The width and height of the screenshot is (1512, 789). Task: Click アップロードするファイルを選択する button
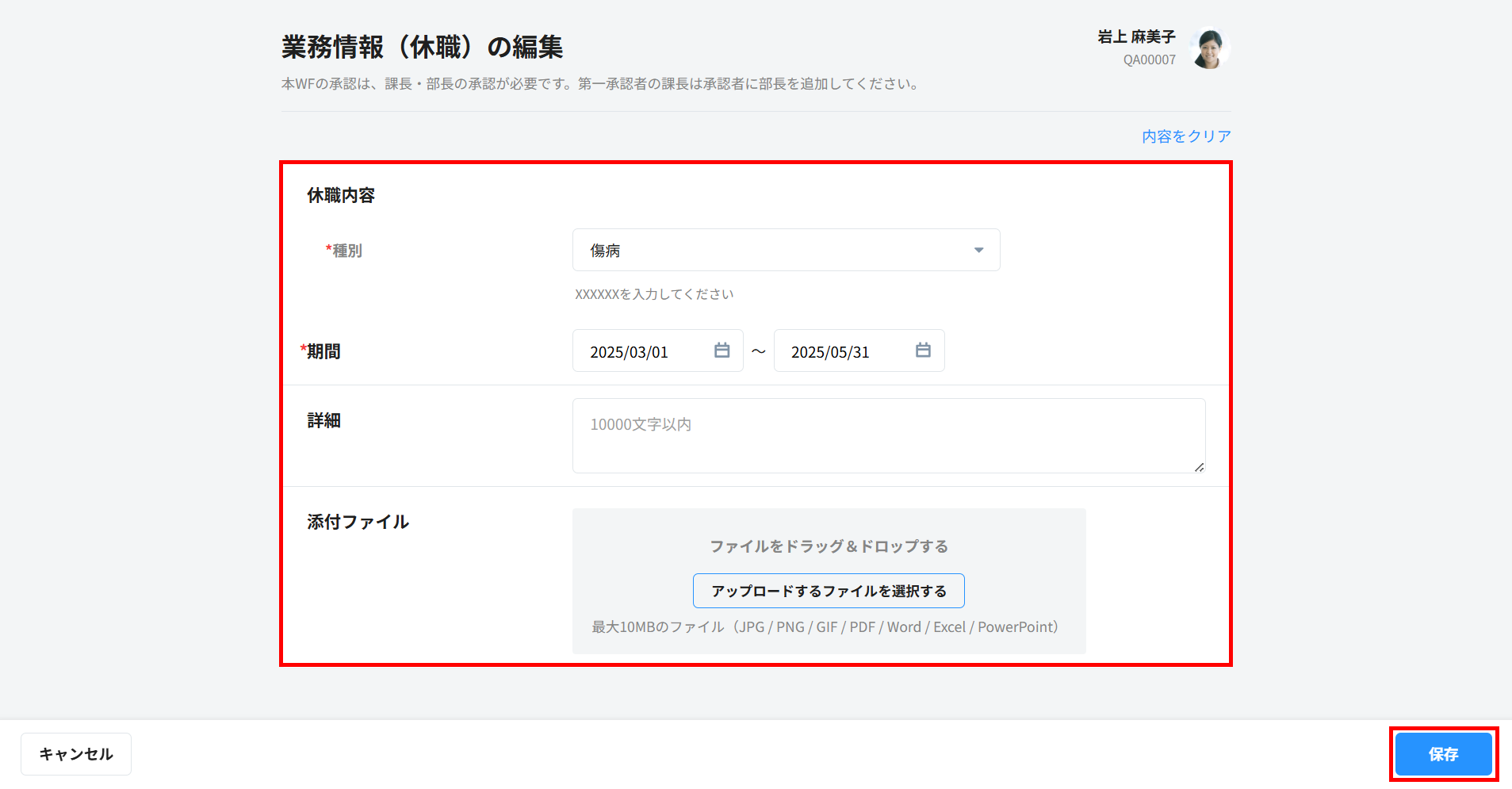(829, 591)
